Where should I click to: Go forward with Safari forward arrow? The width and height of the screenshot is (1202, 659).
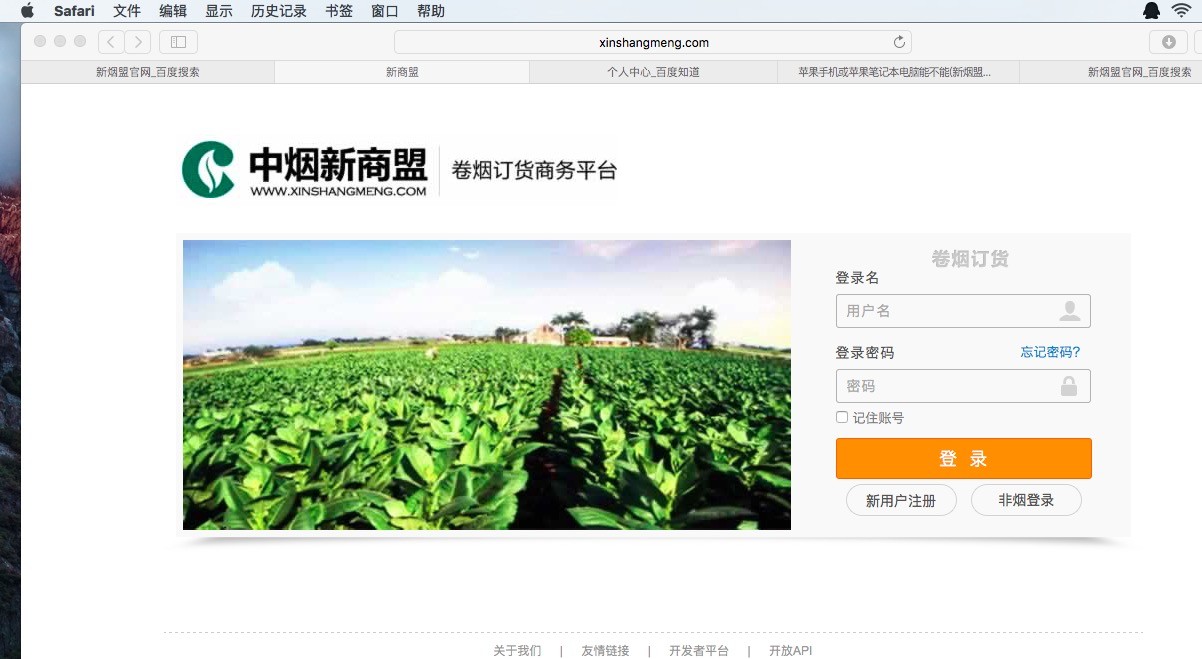(138, 42)
